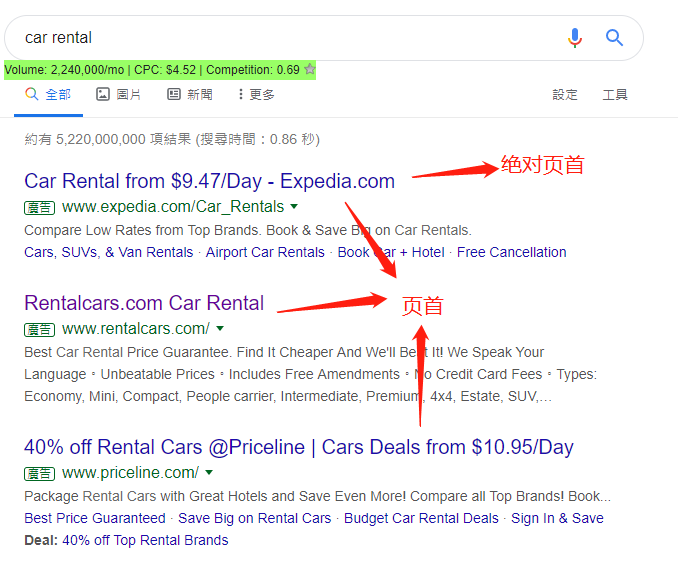Open the Sign In & Save sitelink
Viewport: 678px width, 572px height.
pos(557,518)
